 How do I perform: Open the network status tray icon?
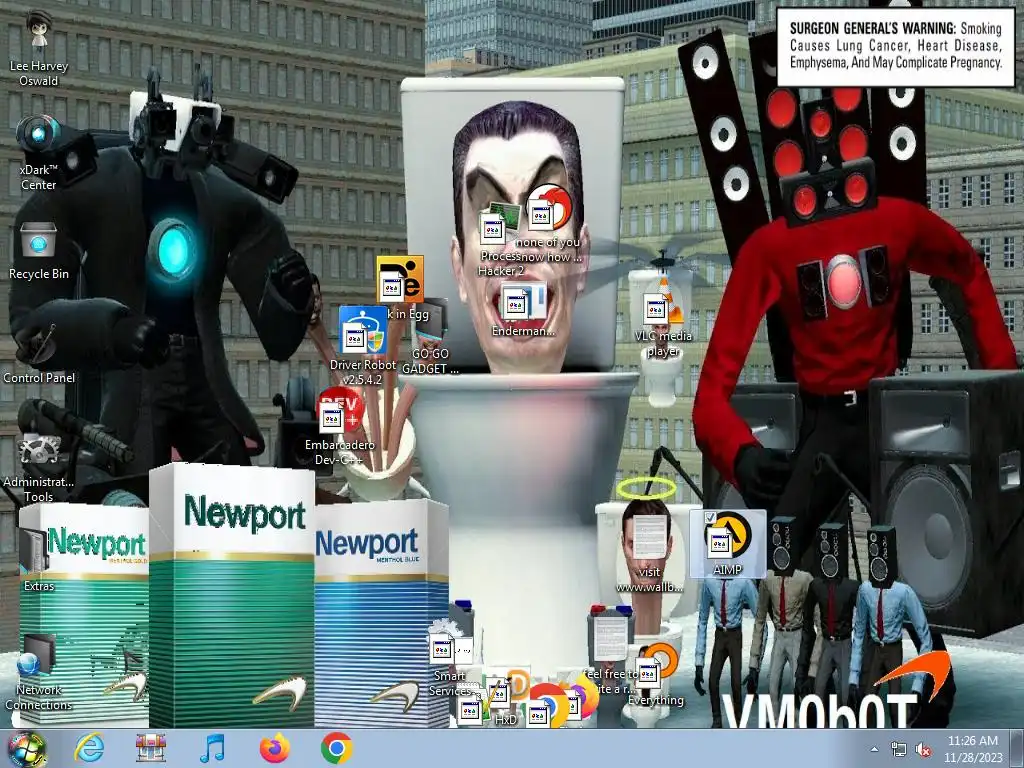click(x=899, y=750)
